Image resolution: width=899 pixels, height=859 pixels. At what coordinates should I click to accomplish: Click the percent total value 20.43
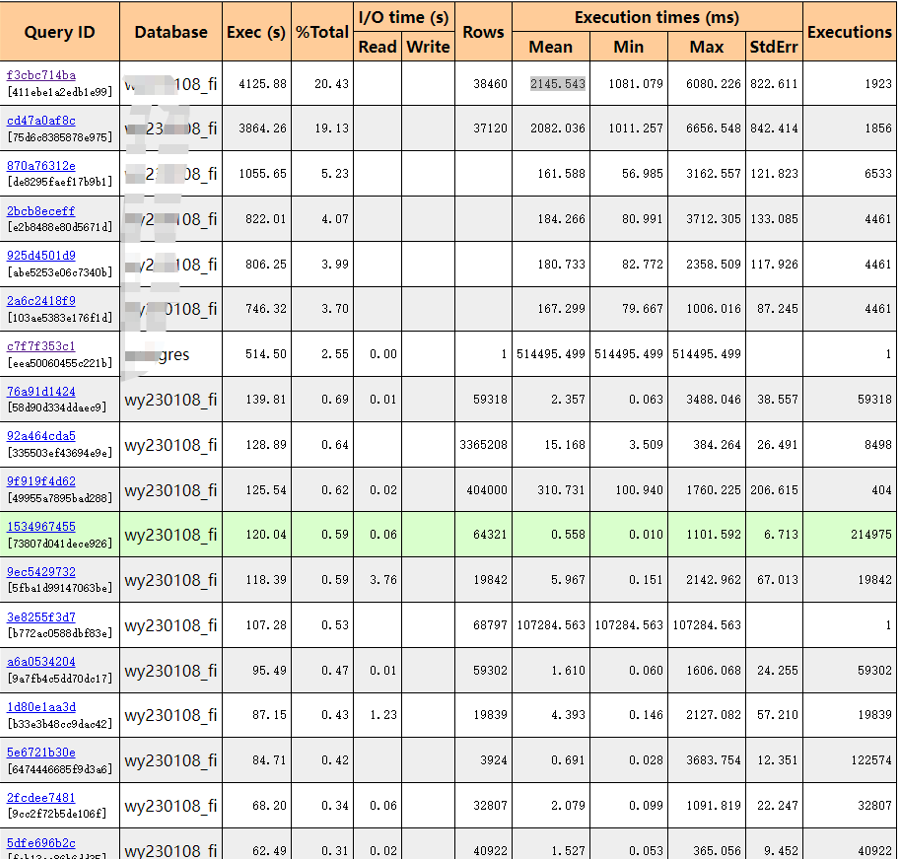(x=331, y=84)
